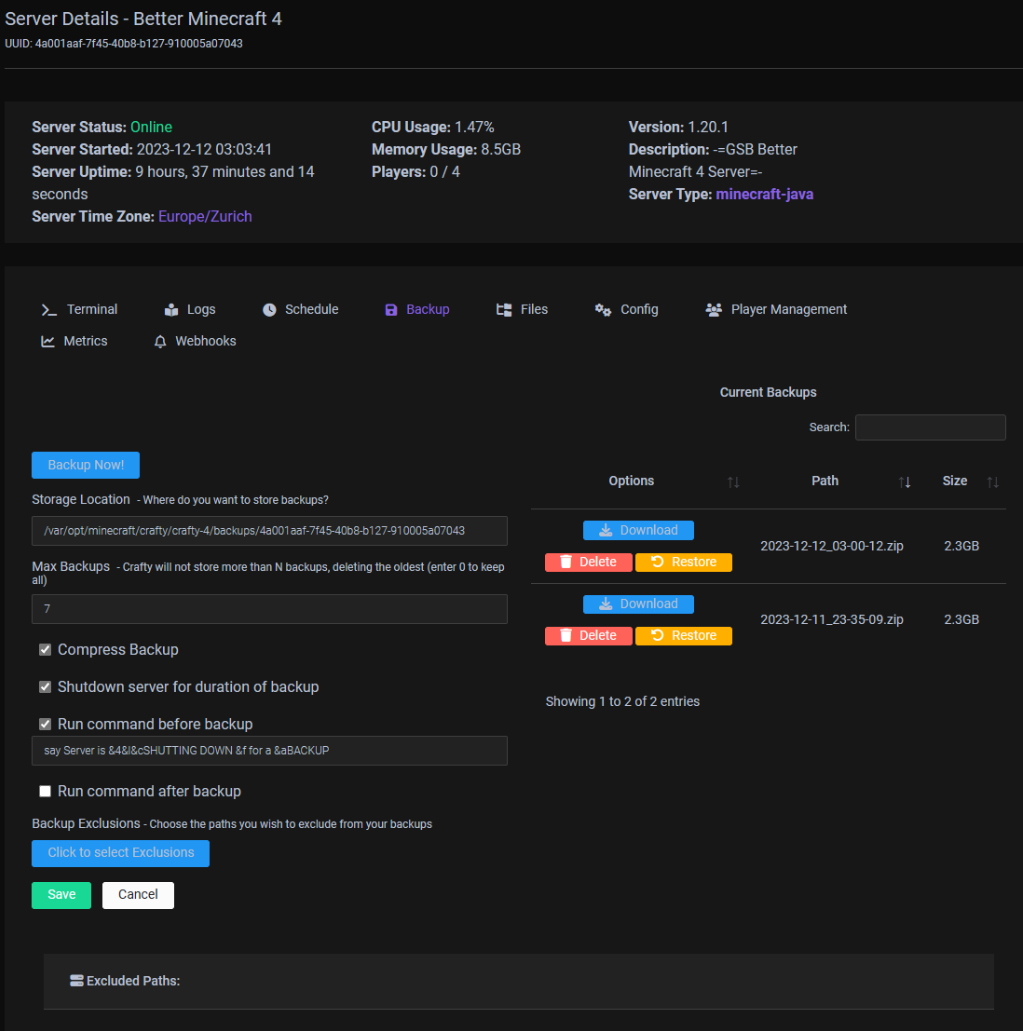Click the Metrics chart icon

click(x=48, y=341)
